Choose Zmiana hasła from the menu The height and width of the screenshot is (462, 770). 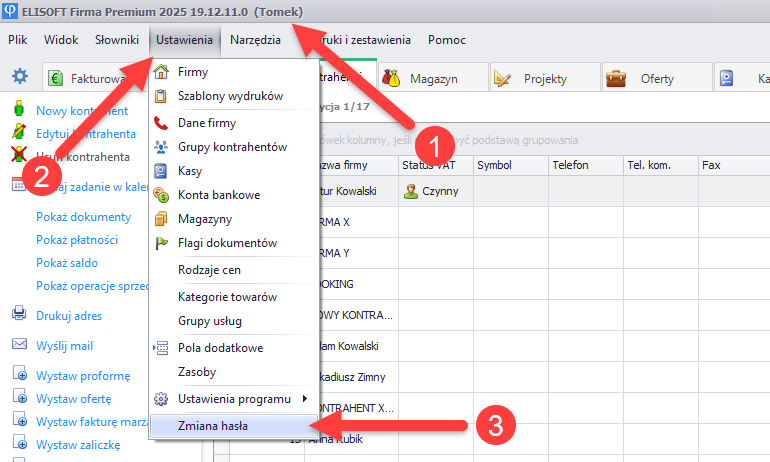(x=213, y=425)
